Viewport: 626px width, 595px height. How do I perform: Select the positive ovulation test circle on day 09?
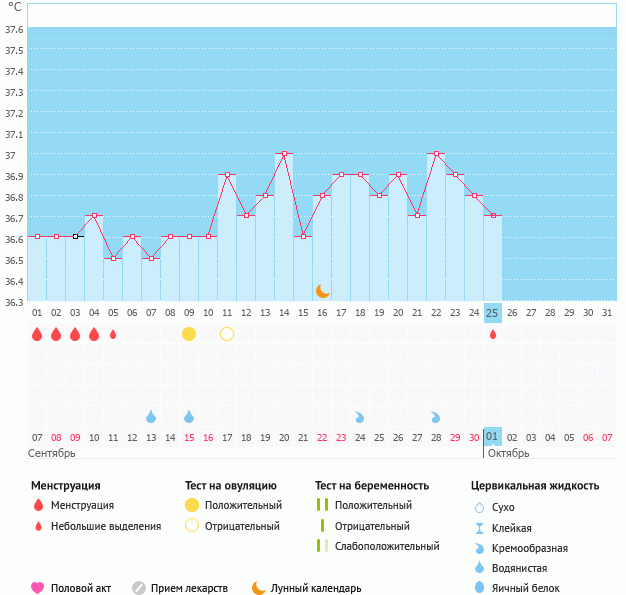click(189, 334)
